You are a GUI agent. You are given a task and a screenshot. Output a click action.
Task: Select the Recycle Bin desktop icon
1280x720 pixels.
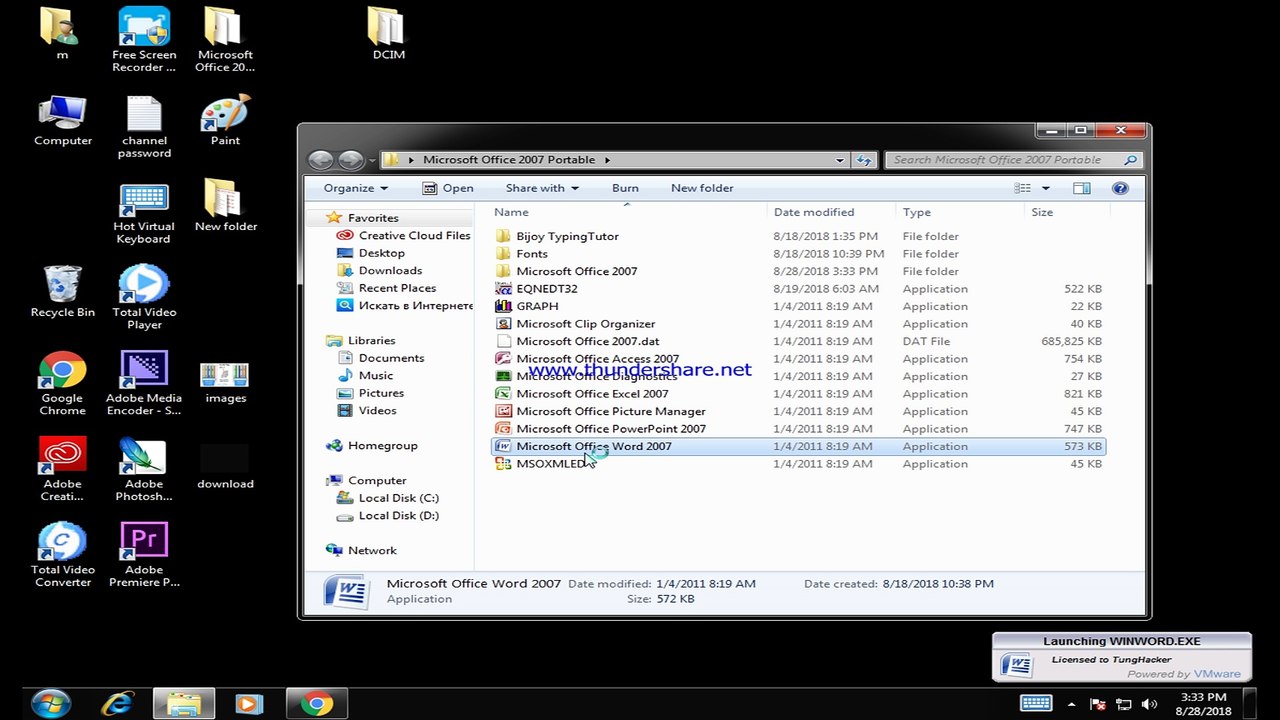pos(62,285)
